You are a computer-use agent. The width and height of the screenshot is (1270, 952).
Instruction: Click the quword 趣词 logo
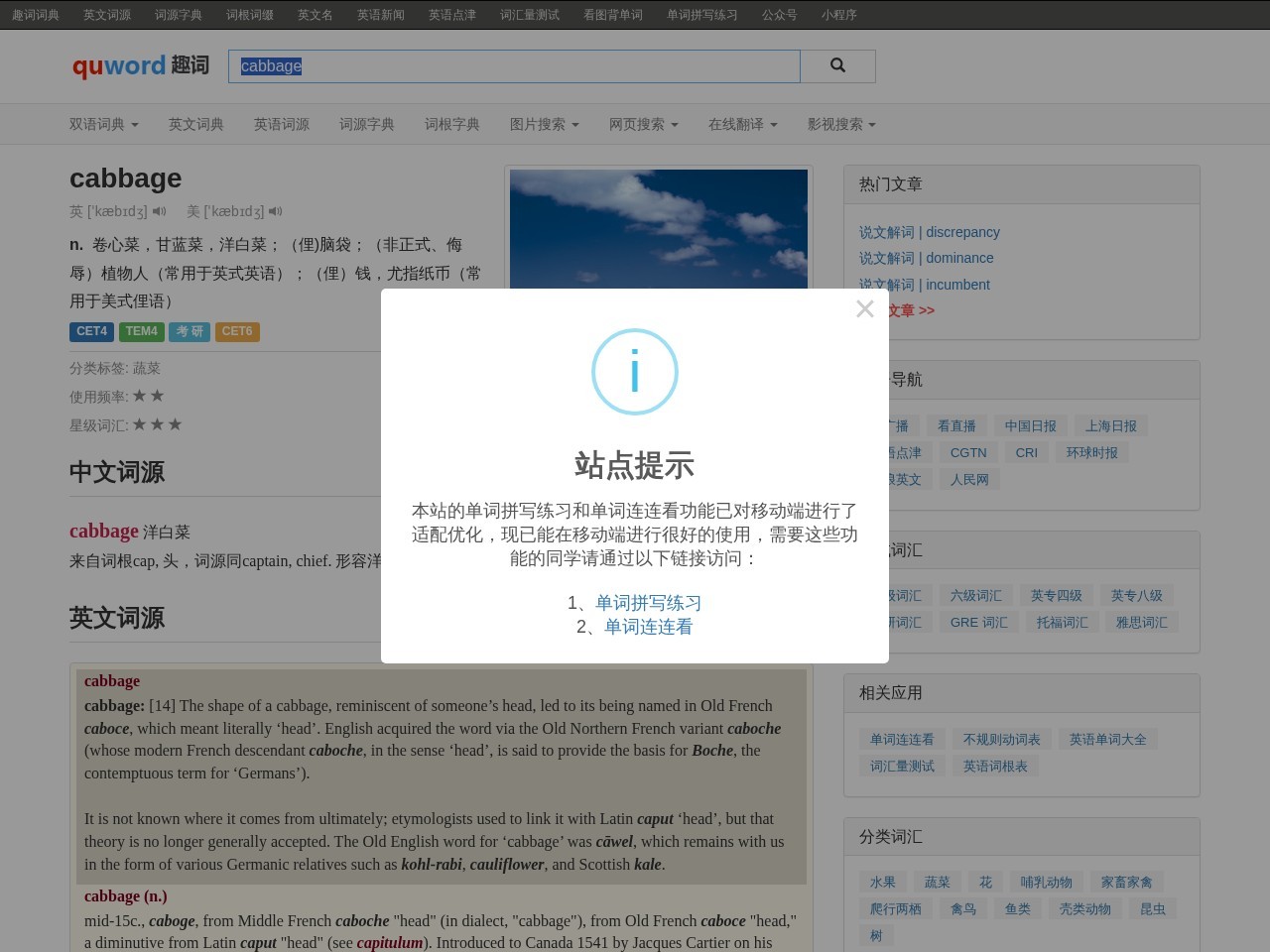pos(139,65)
